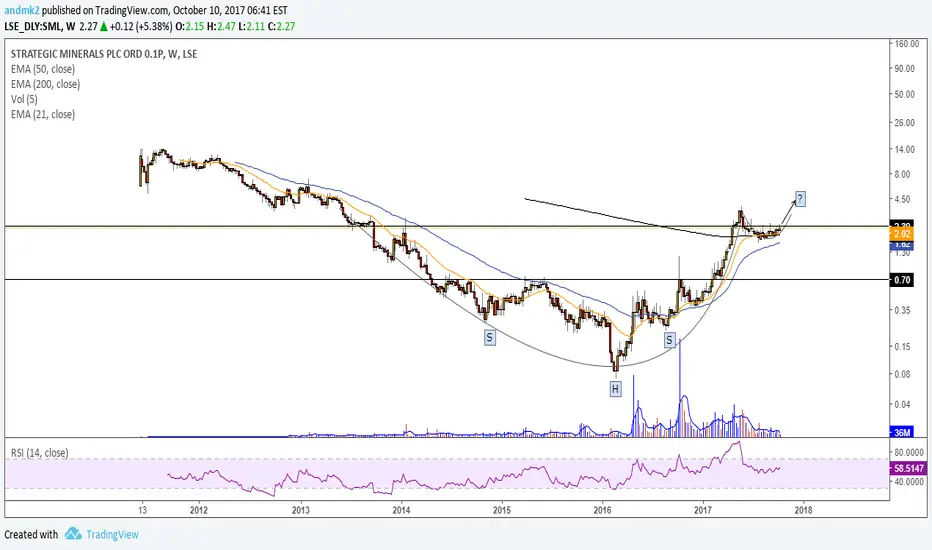Click the question mark target label

coord(800,199)
